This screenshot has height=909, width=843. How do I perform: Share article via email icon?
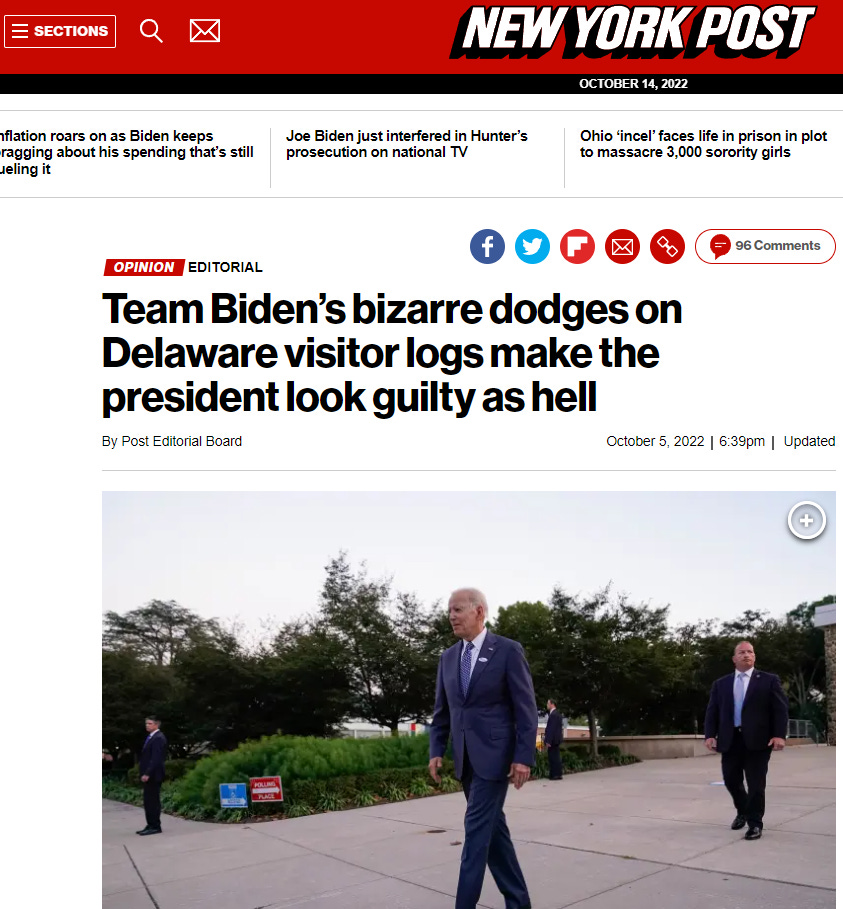(623, 246)
